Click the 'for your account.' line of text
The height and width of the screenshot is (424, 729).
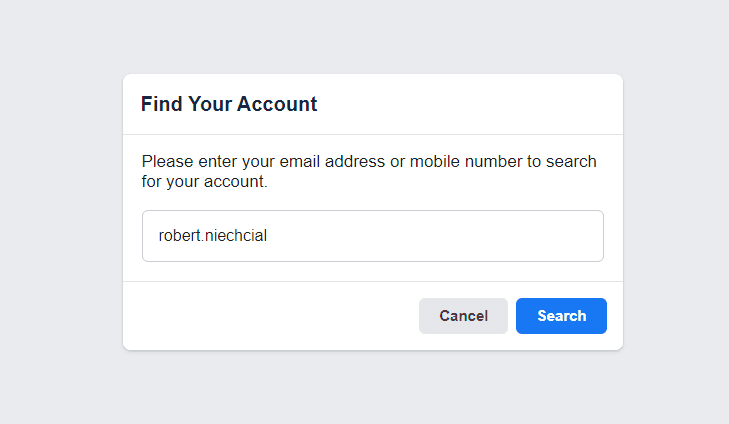(205, 183)
